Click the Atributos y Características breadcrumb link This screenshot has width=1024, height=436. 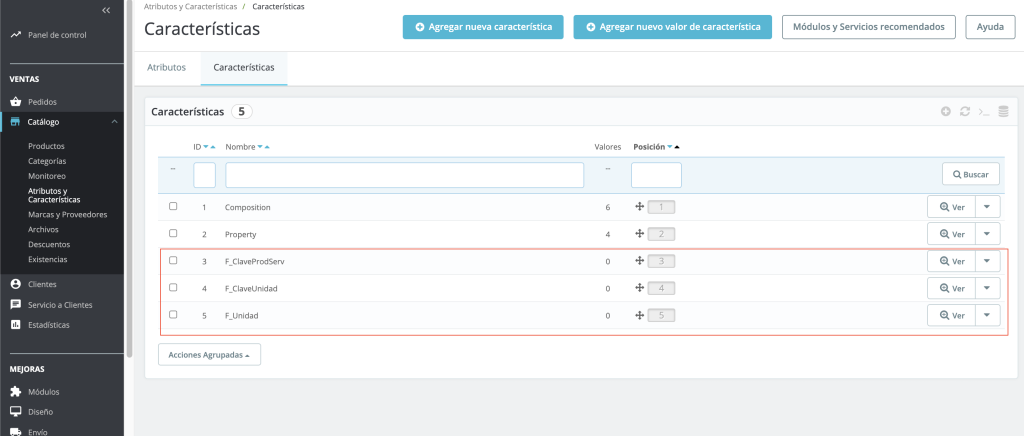(x=191, y=7)
